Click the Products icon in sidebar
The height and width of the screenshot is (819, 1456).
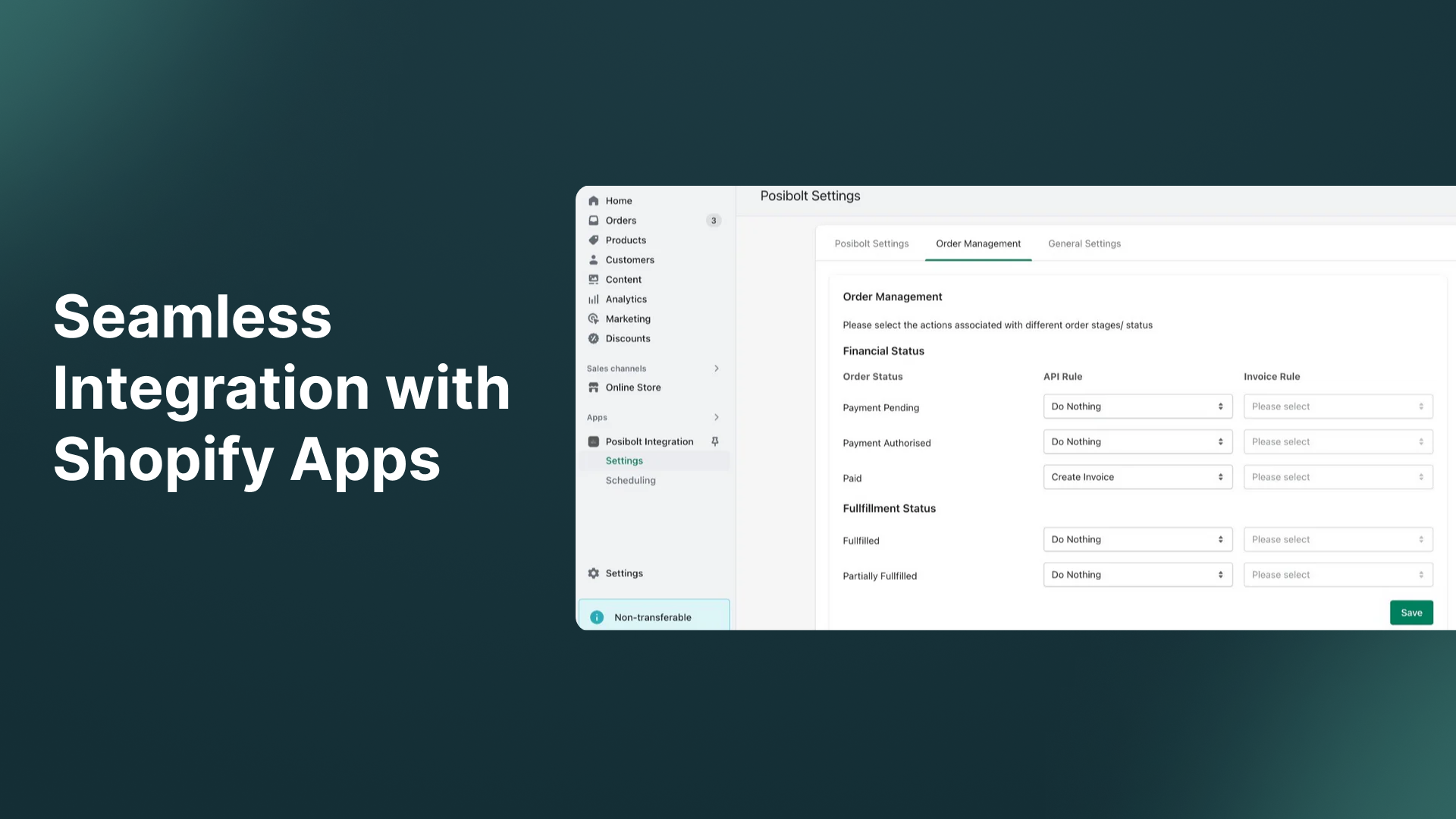click(594, 239)
